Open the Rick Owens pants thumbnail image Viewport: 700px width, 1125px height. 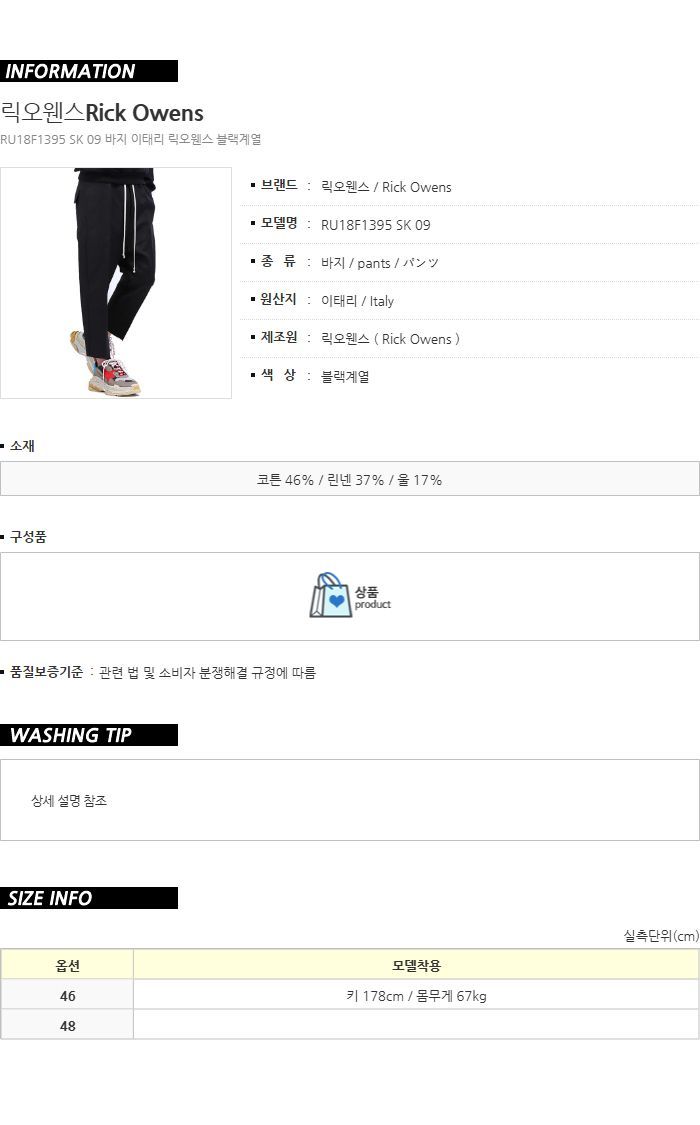[x=115, y=283]
